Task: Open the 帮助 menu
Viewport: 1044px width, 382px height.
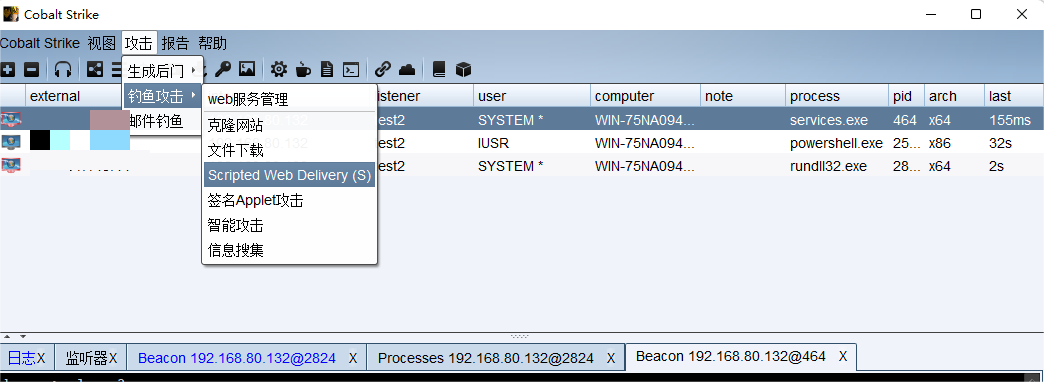Action: [x=212, y=44]
